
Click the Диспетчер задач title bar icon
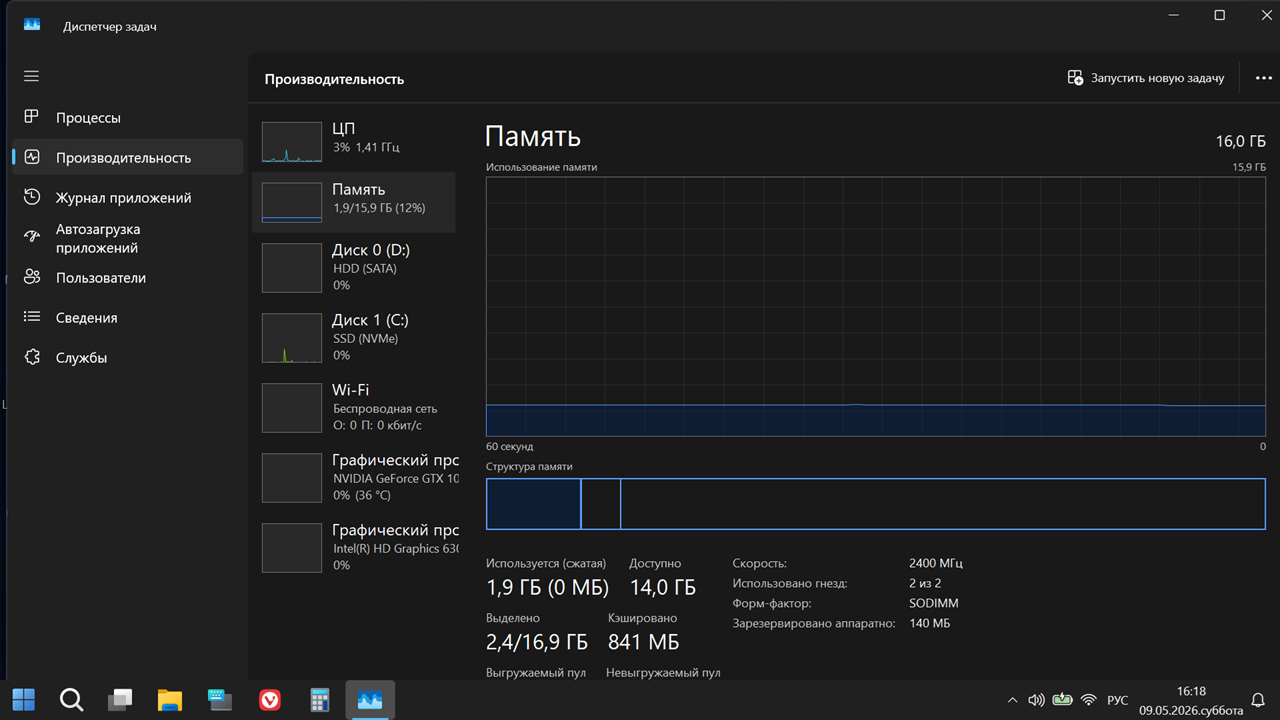(x=32, y=26)
